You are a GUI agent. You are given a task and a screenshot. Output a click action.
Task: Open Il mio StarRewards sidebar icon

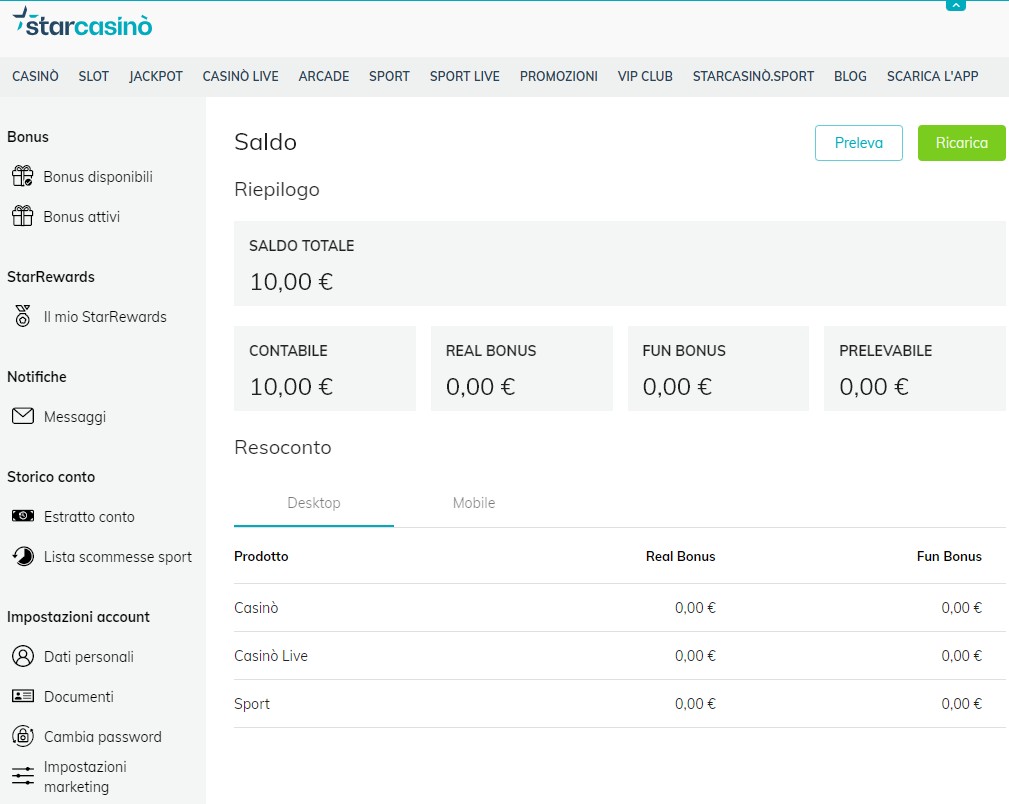click(23, 316)
